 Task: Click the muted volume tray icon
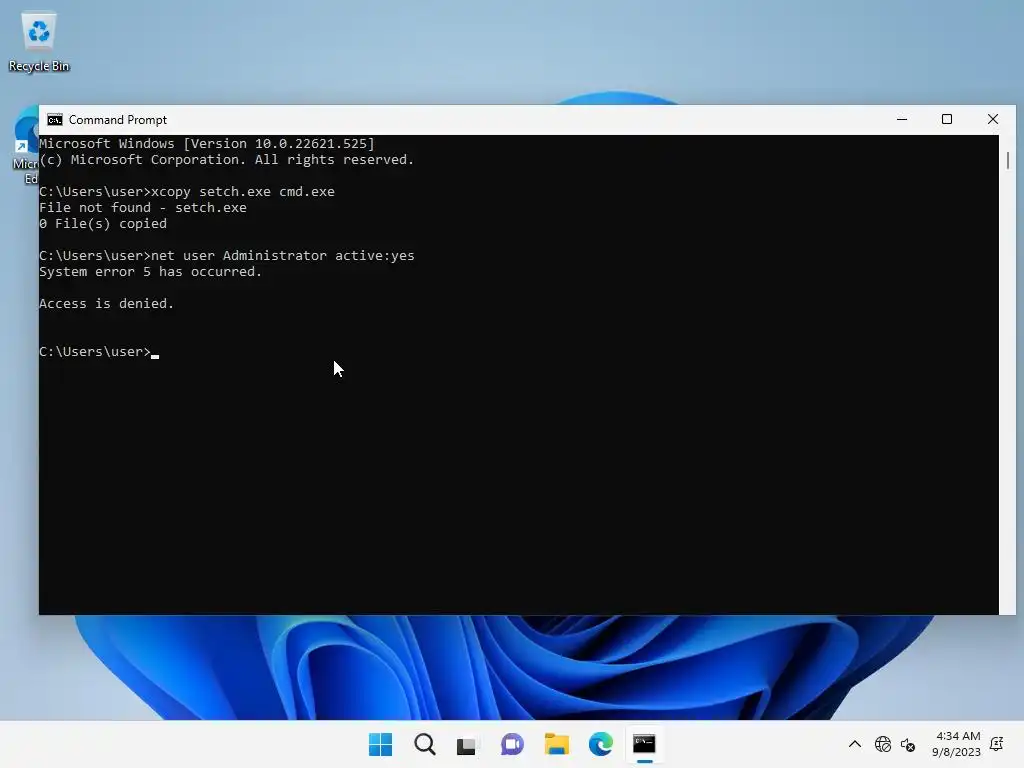(x=908, y=744)
